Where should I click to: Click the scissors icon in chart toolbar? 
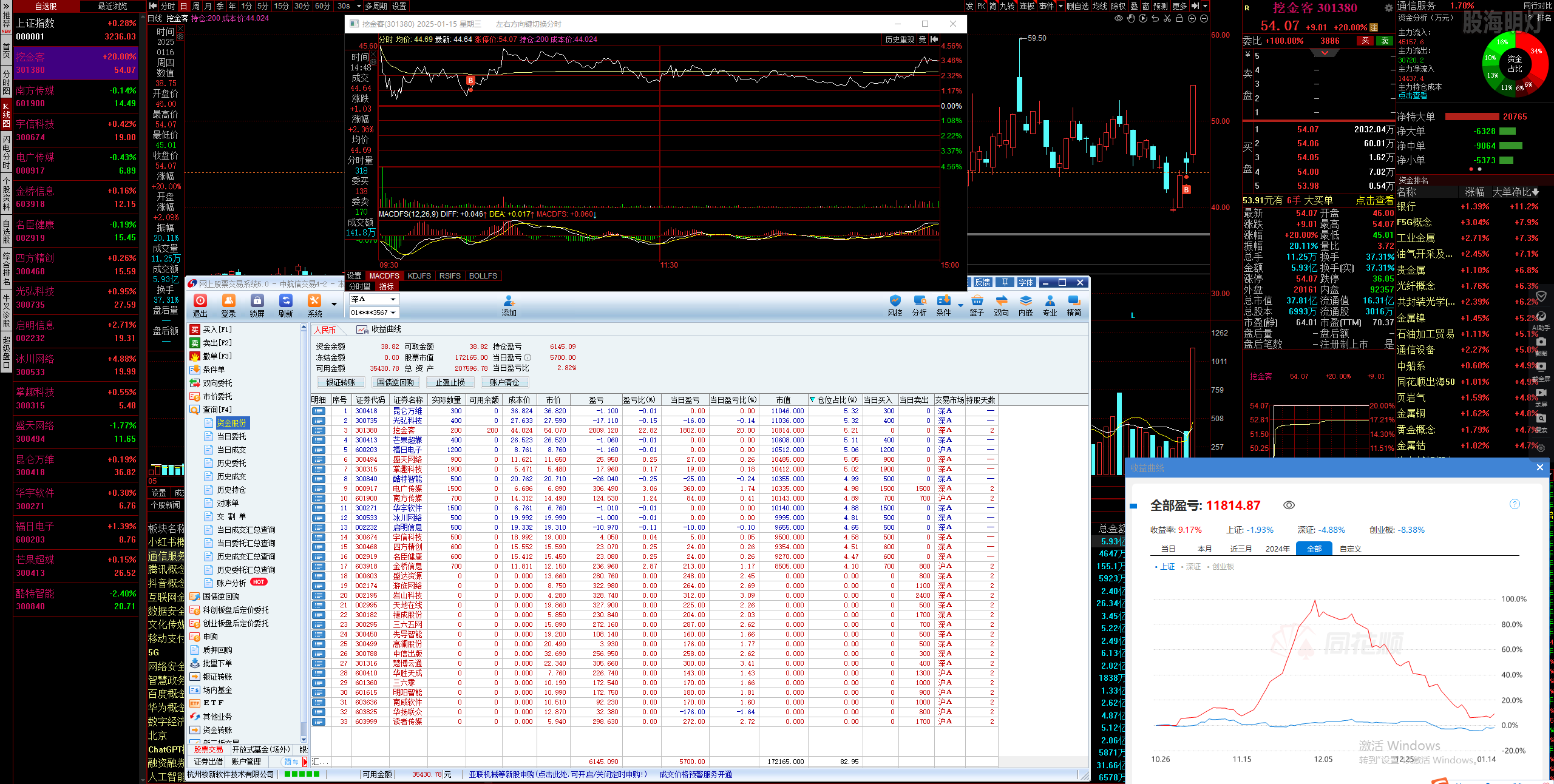[1167, 19]
